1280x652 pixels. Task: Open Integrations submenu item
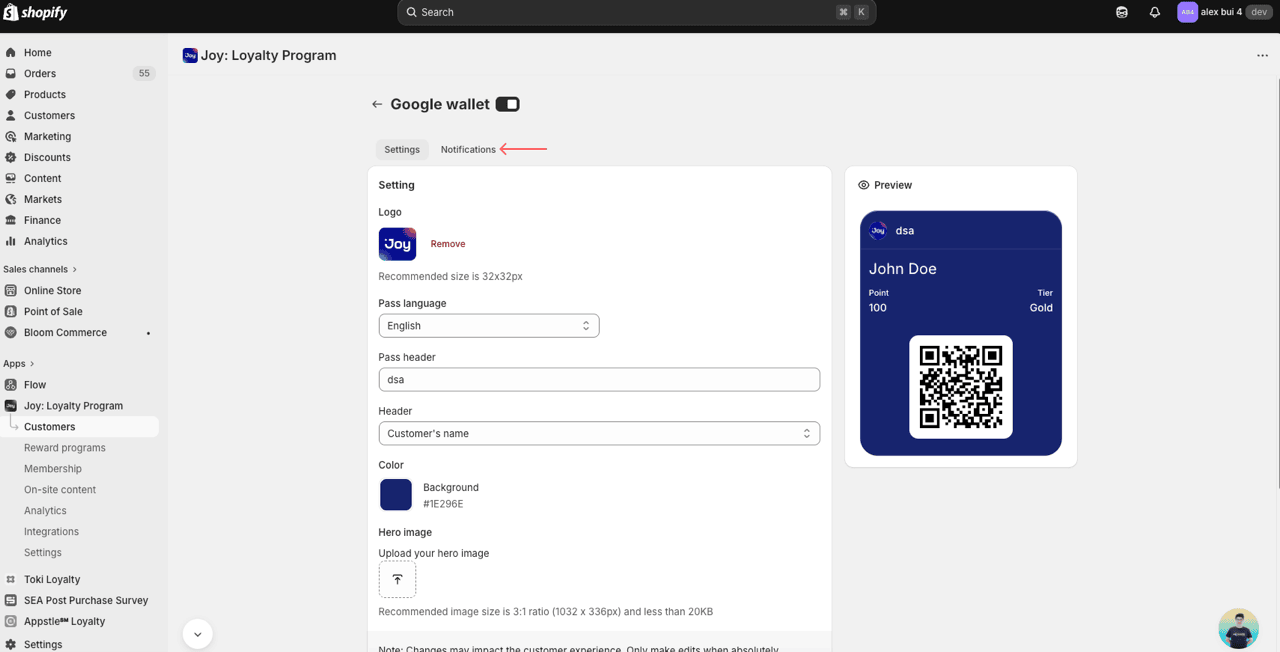pos(51,532)
